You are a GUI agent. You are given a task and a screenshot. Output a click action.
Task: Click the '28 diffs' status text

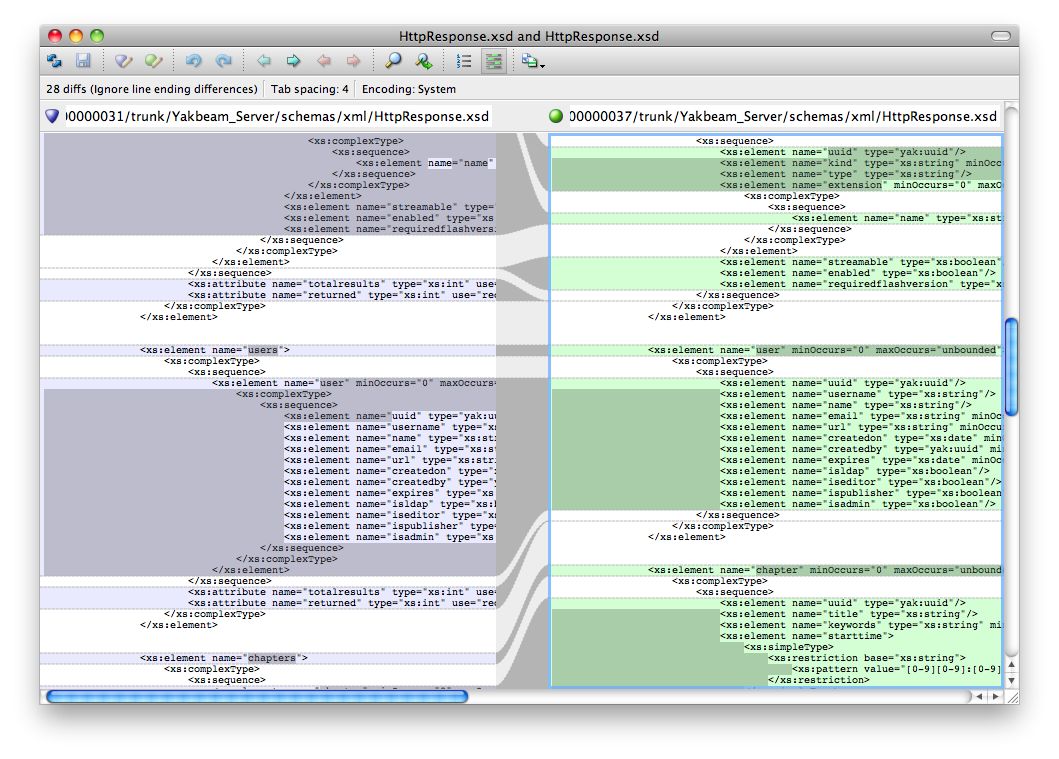point(152,89)
